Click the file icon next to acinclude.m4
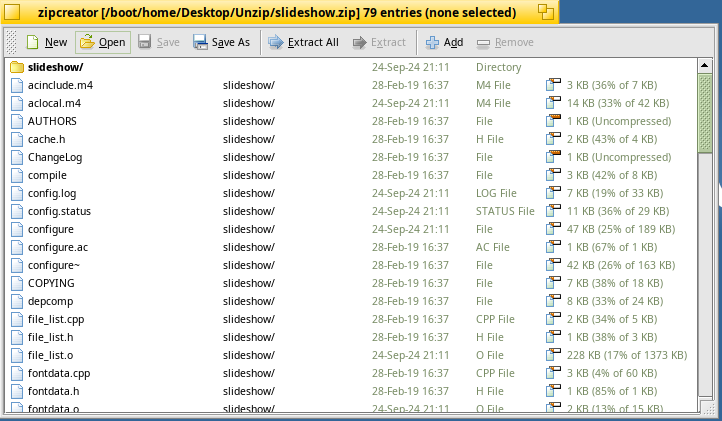 click(x=17, y=85)
